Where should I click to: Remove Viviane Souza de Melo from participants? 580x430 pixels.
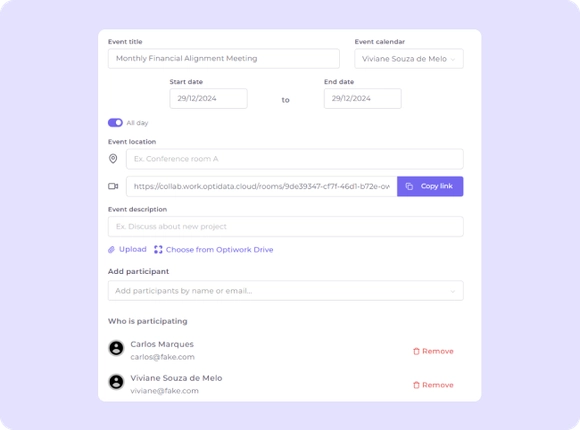[x=433, y=385]
